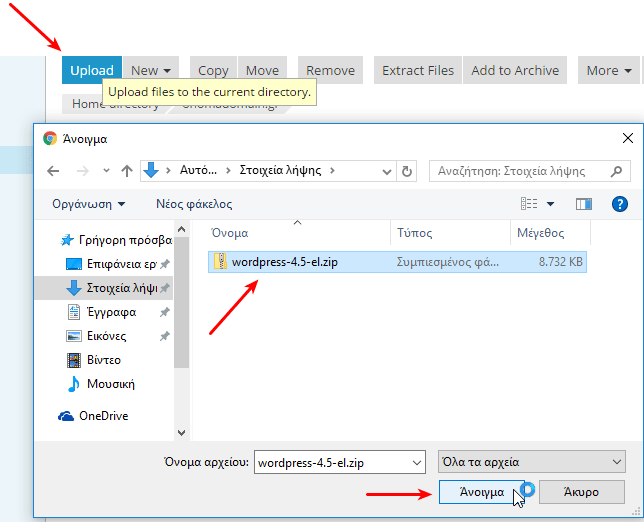Select Στοιχεία λήψης in the sidebar
Viewport: 644px width, 522px height.
point(104,288)
